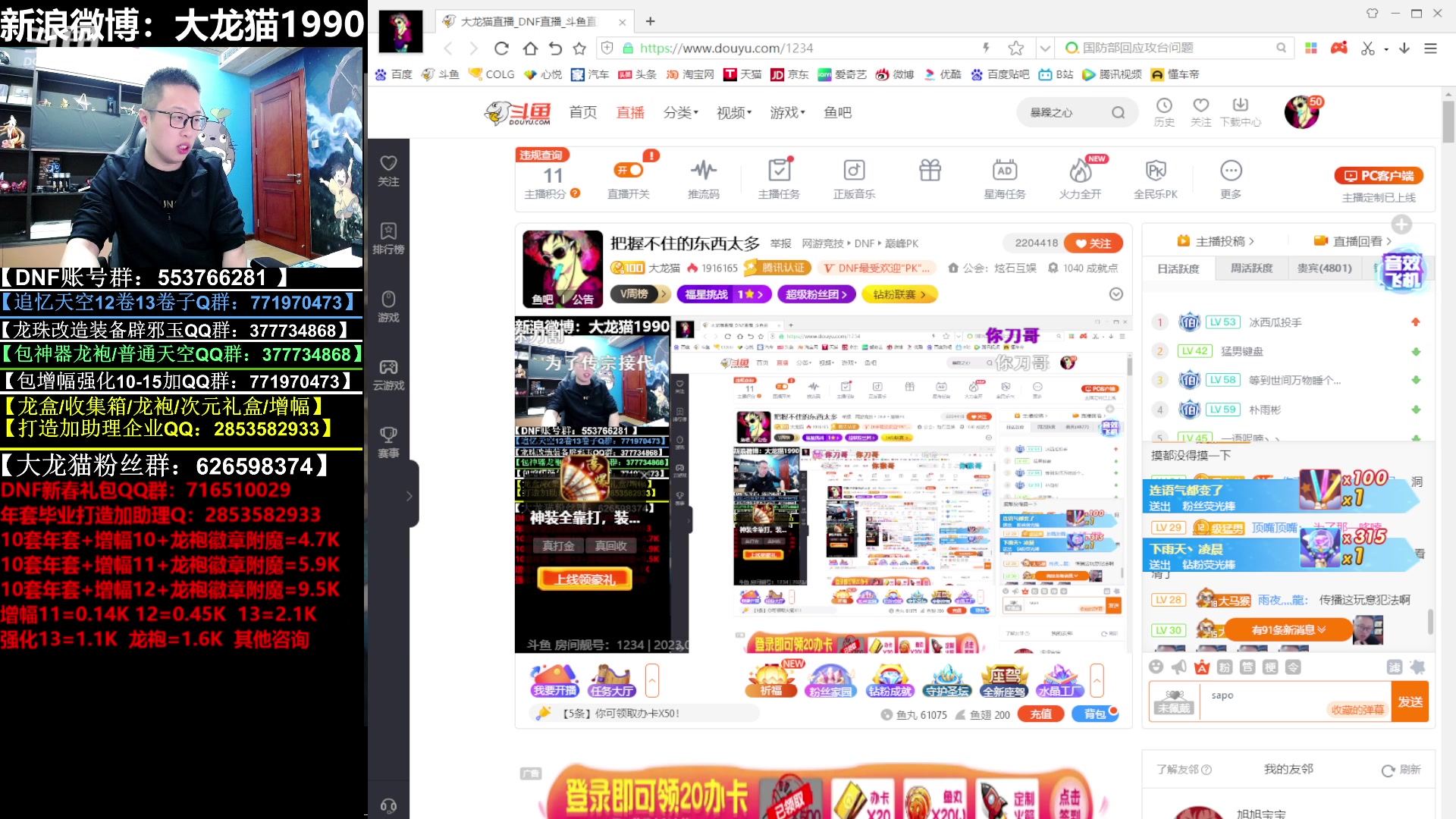Screen dimensions: 1456x819
Task: Open the 违规查询 badge
Action: (x=541, y=155)
